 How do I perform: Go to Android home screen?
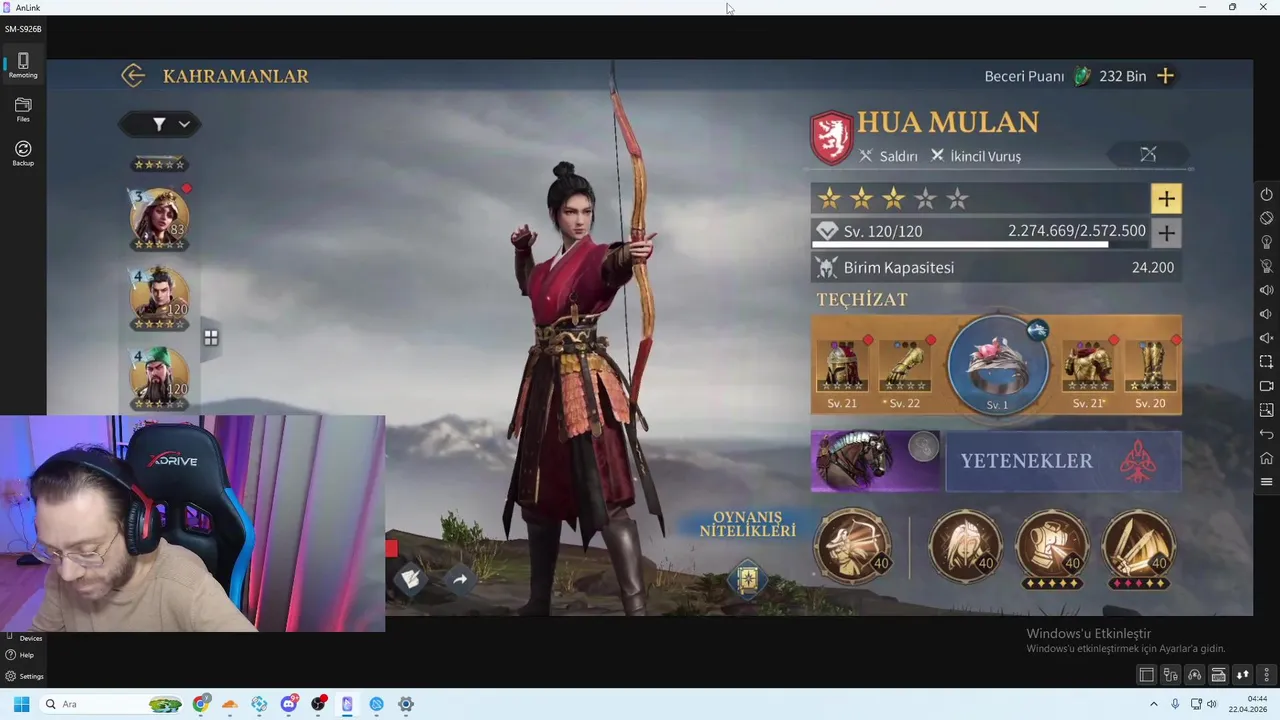tap(1266, 458)
